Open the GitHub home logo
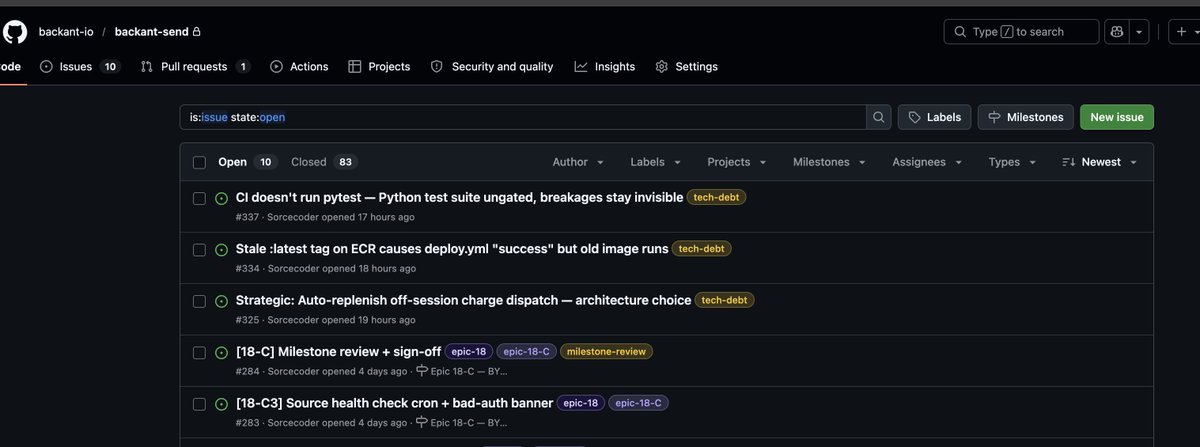1200x447 pixels. pyautogui.click(x=14, y=31)
